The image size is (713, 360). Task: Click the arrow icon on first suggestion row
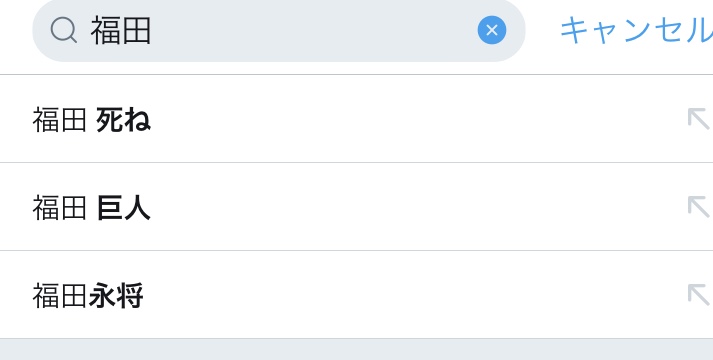pyautogui.click(x=698, y=119)
